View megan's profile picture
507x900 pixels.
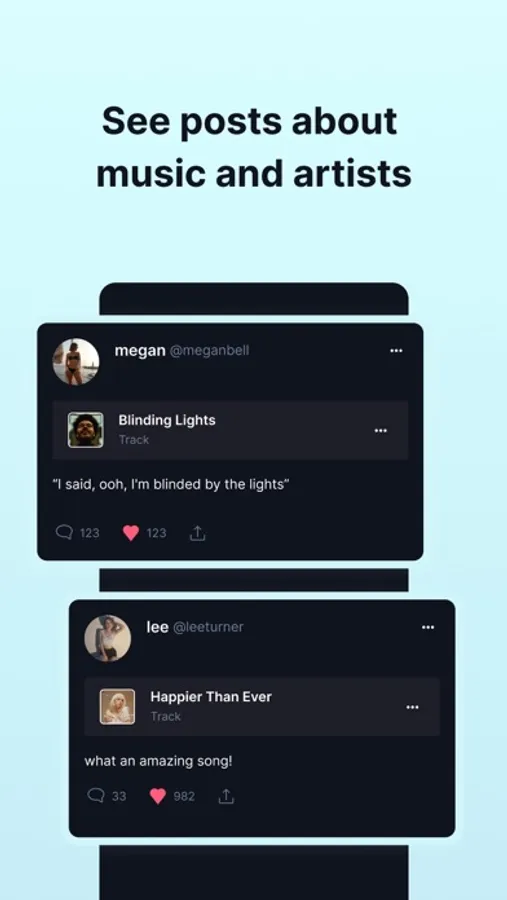pos(76,362)
